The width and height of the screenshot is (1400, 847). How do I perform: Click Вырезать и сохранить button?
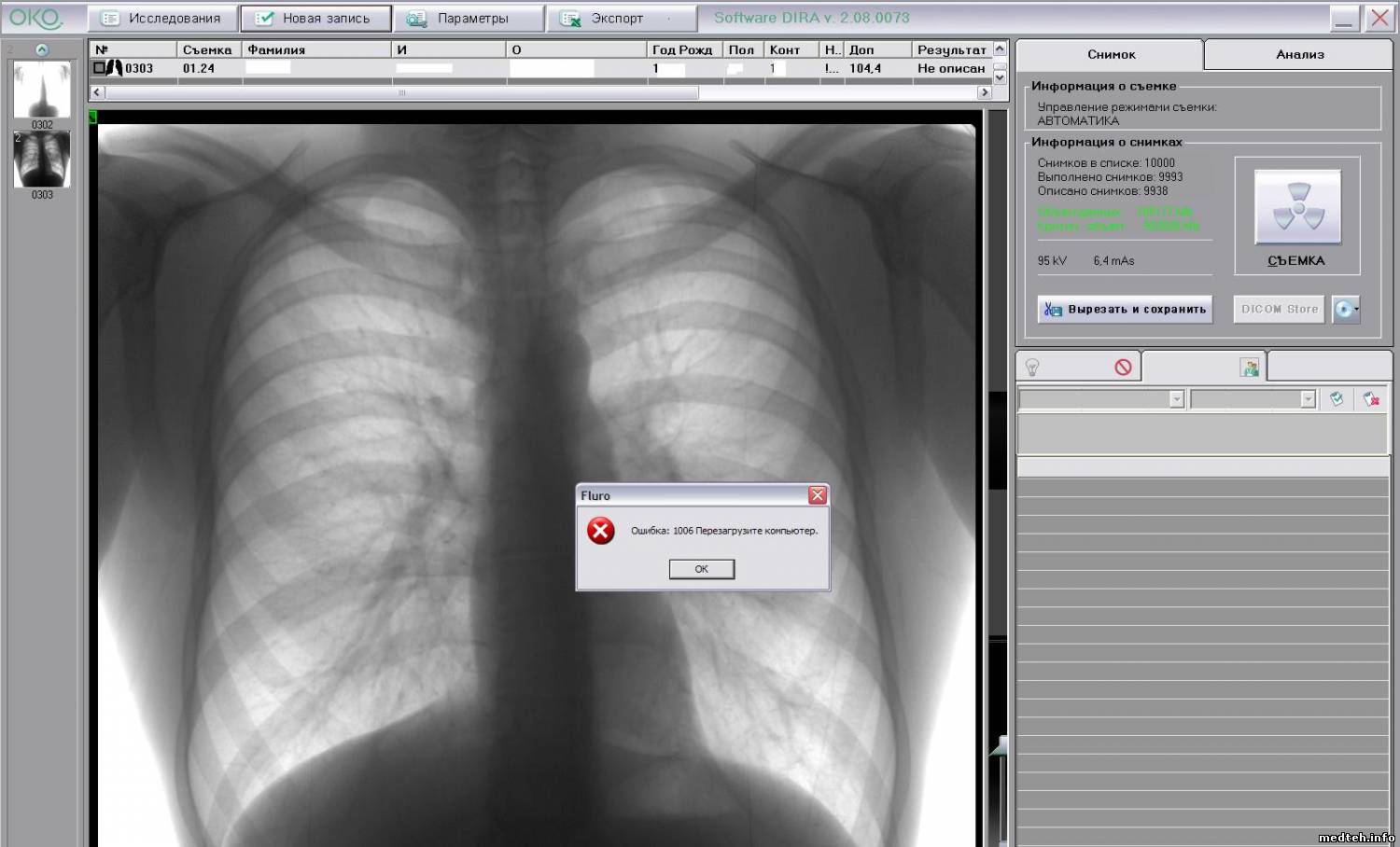click(1125, 309)
